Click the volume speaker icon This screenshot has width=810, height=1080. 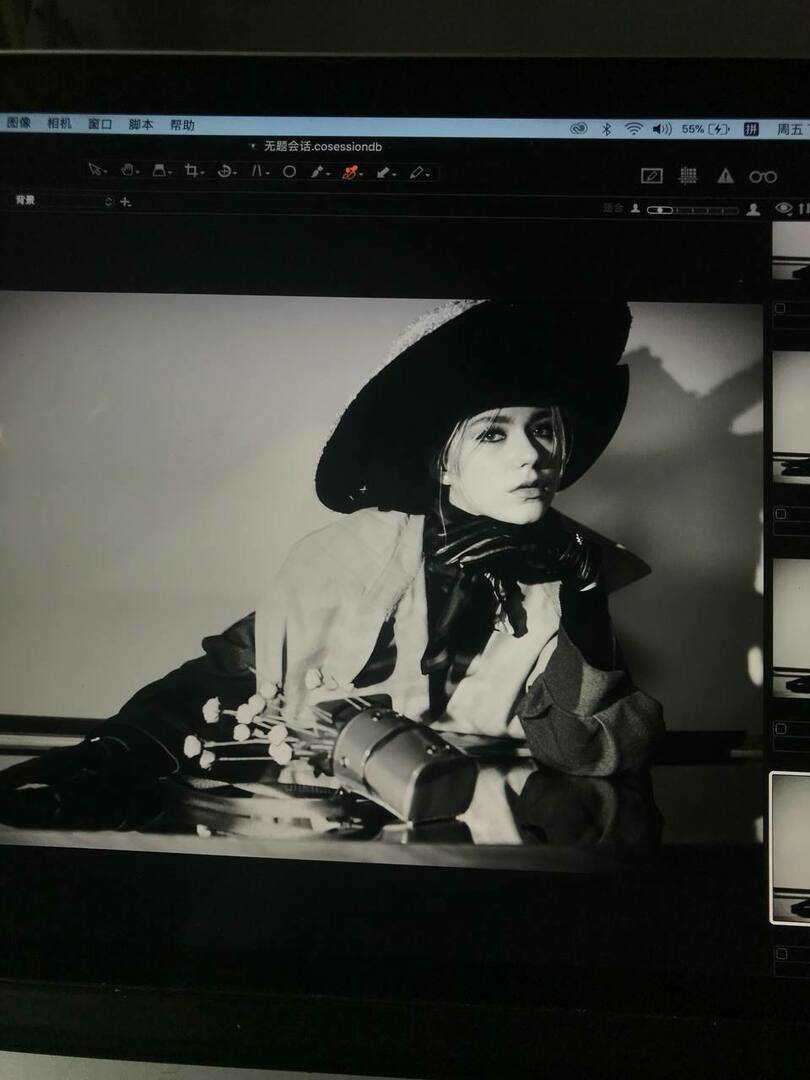662,129
